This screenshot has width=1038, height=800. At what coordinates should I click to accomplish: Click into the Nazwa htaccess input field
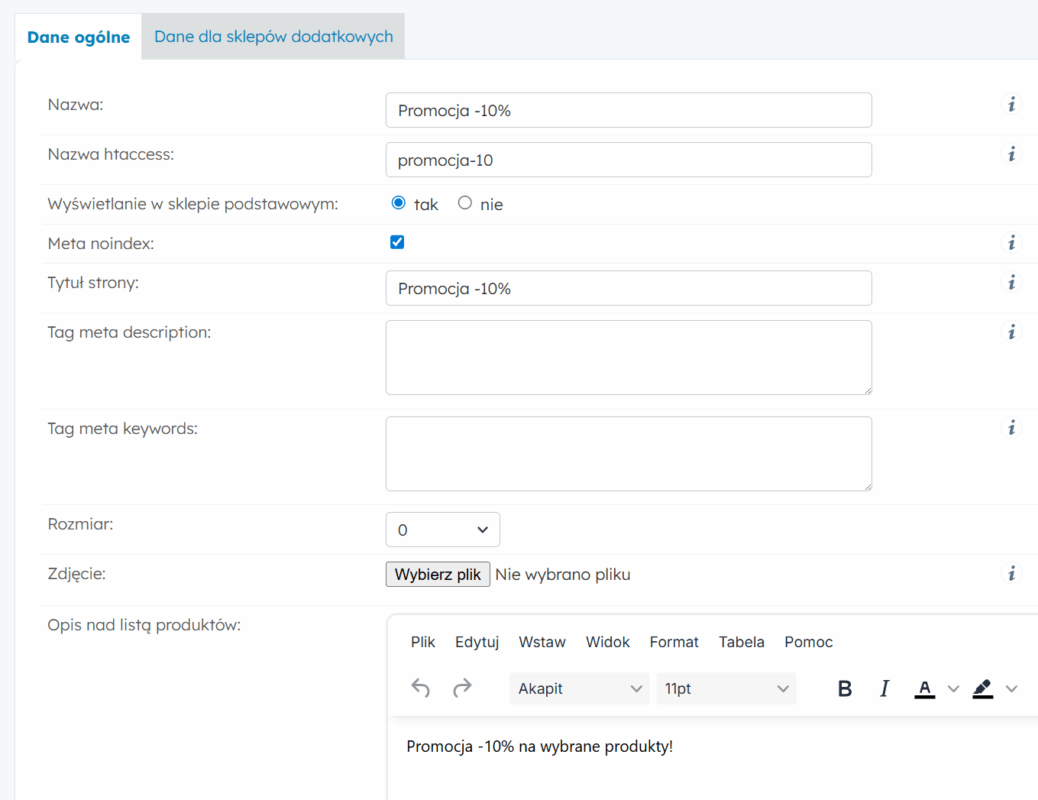(x=628, y=160)
